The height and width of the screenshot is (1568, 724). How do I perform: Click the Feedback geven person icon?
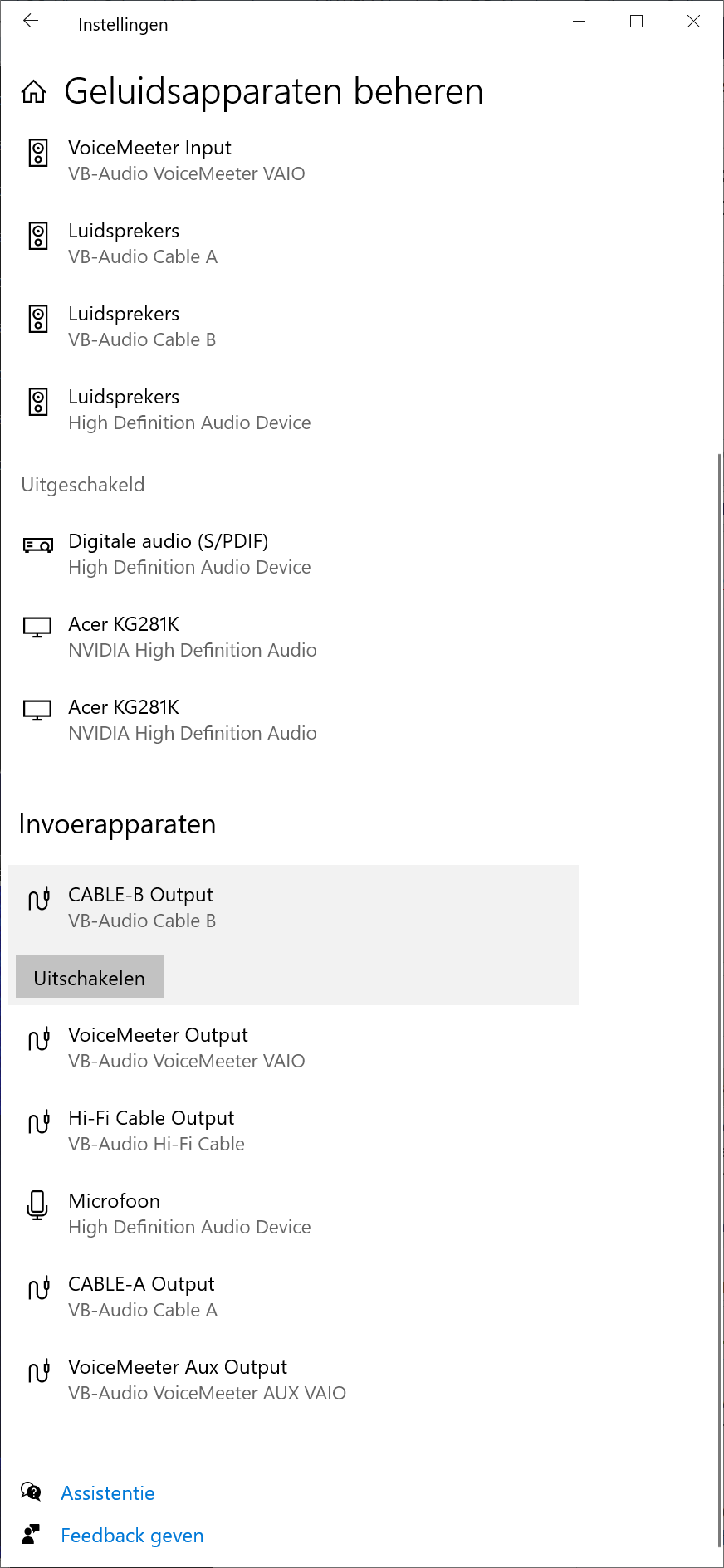(x=31, y=1535)
